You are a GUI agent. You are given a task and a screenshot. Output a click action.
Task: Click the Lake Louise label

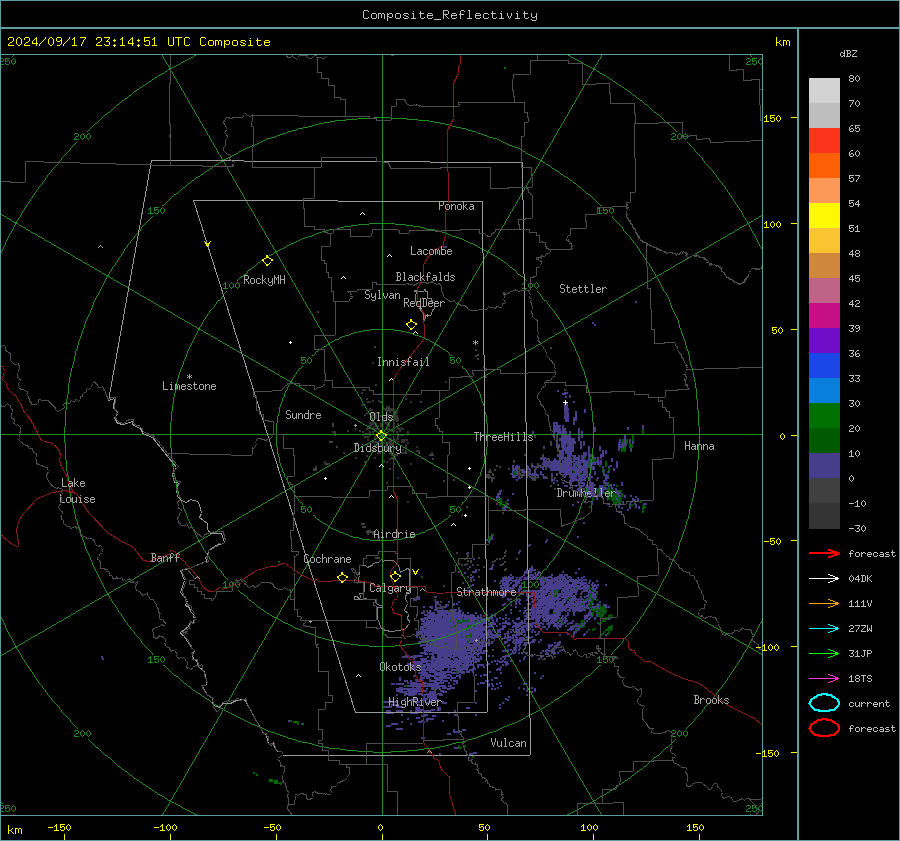[x=77, y=491]
